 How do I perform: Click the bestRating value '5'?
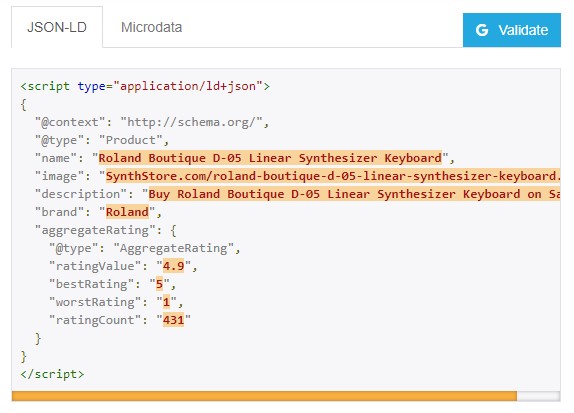(x=159, y=284)
